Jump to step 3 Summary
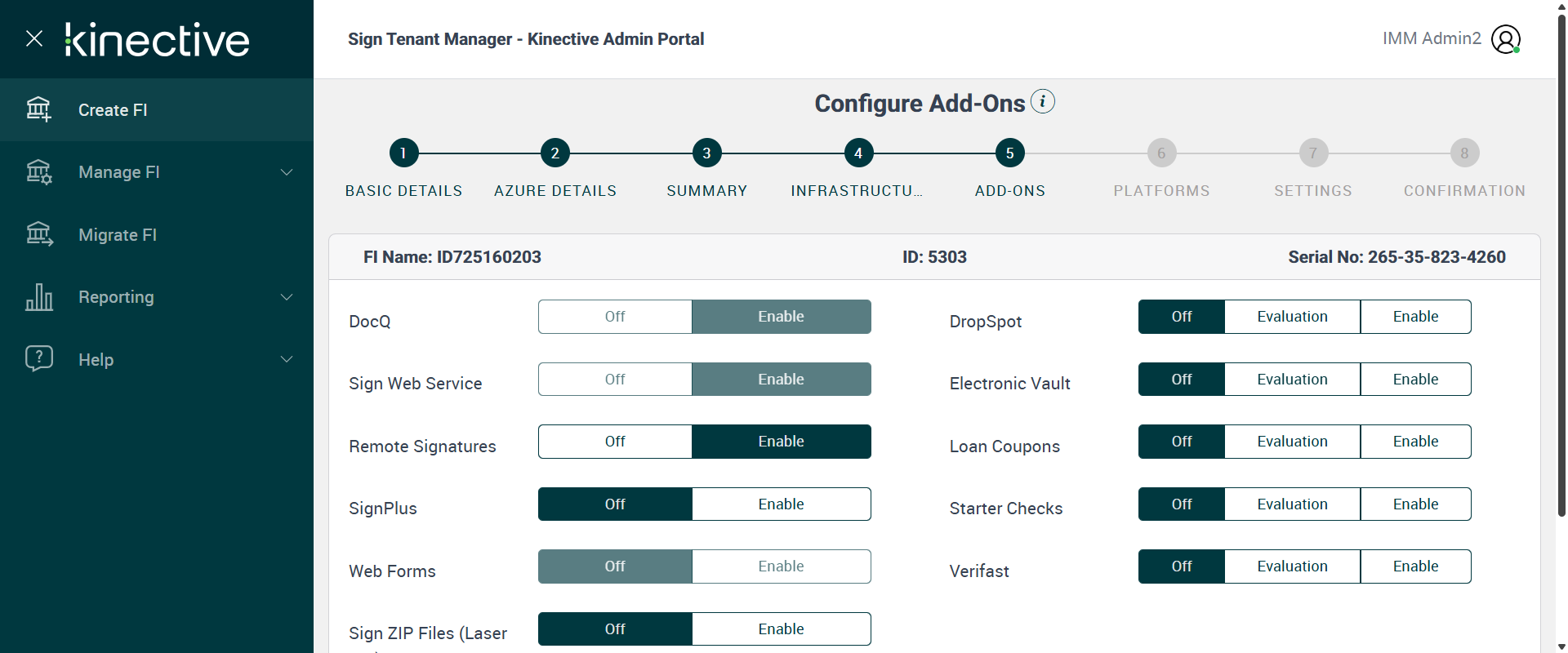 point(706,153)
